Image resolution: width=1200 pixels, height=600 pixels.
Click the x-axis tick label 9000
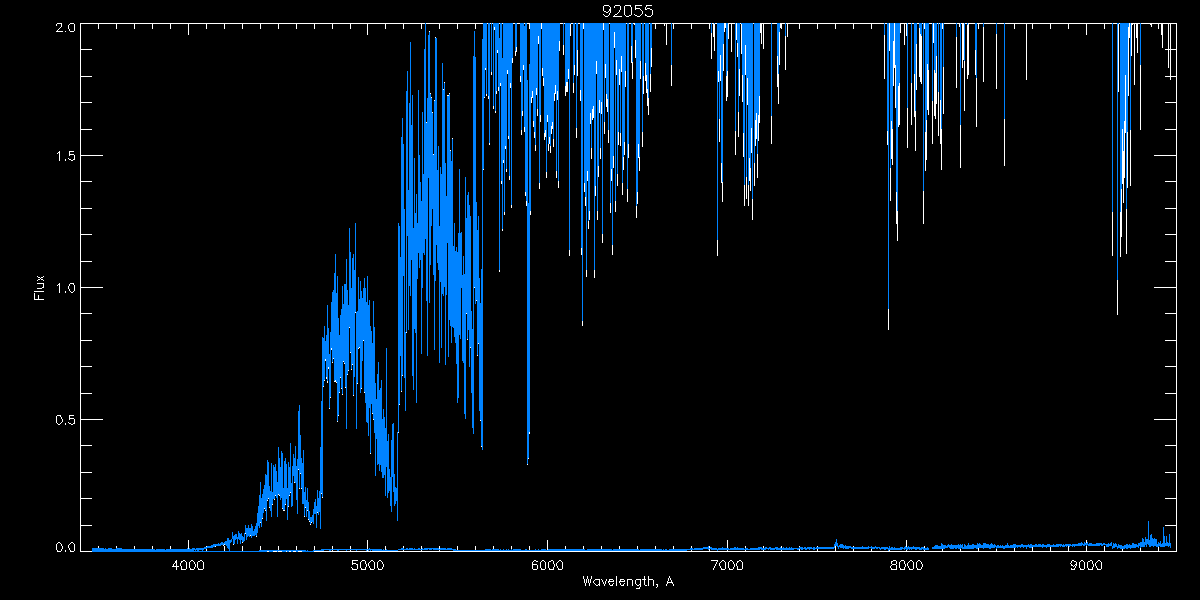[1085, 566]
